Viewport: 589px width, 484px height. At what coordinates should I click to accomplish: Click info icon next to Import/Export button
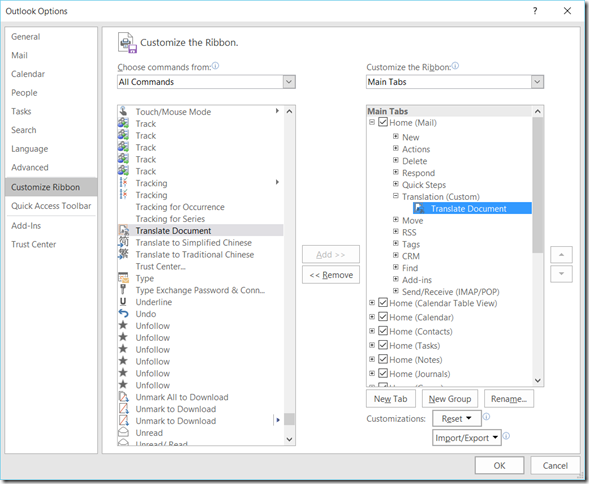click(506, 436)
